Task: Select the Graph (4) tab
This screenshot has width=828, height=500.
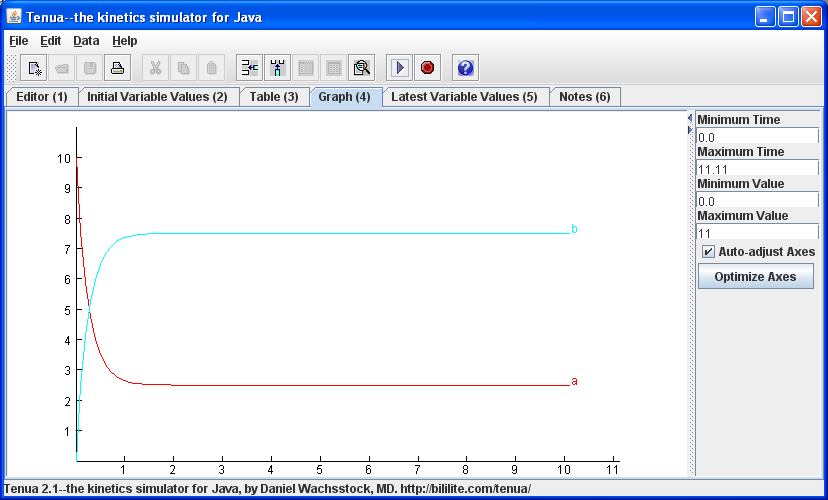Action: (344, 97)
